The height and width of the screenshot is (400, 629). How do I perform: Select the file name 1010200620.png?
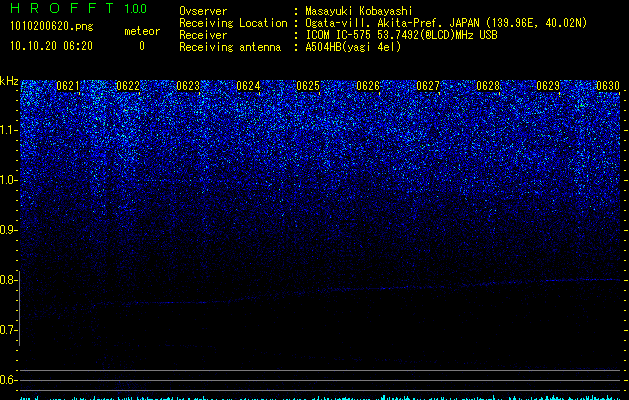coord(52,26)
